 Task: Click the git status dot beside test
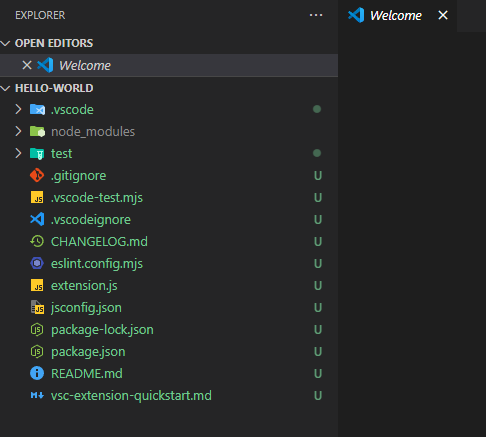point(317,153)
